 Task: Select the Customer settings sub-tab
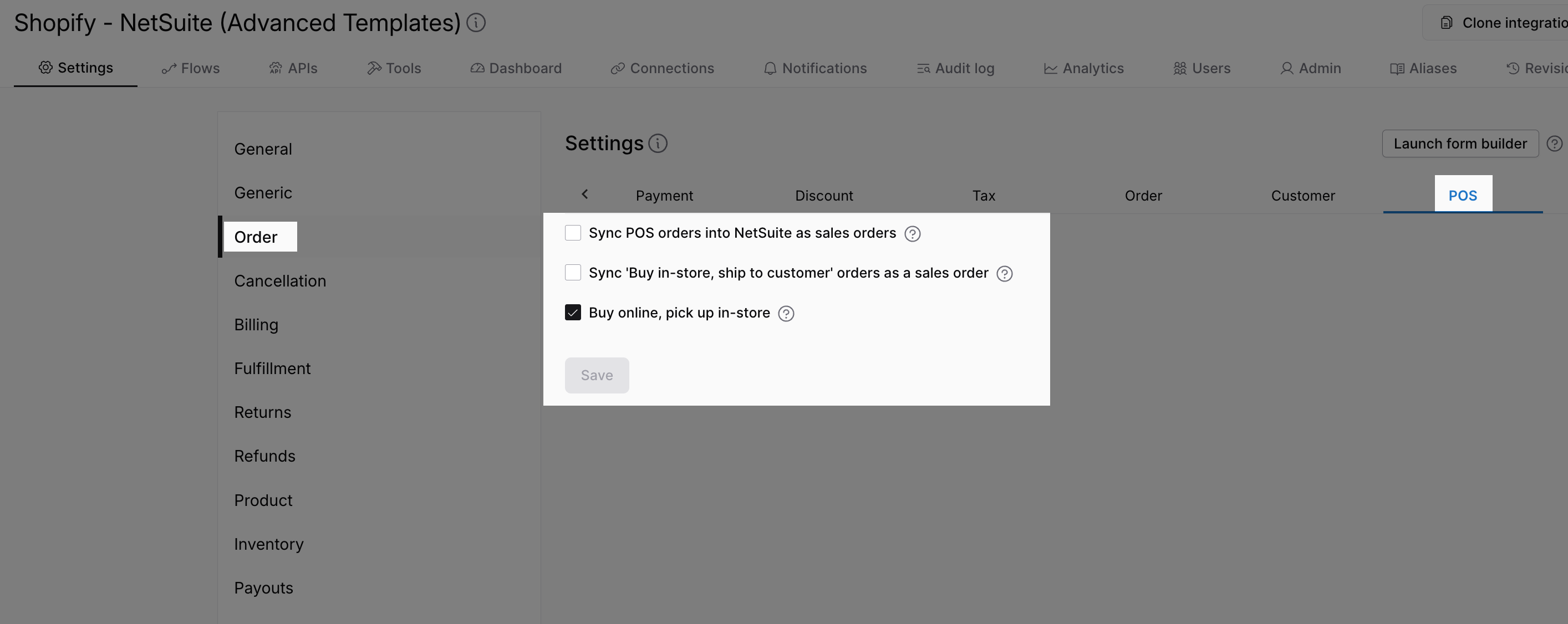(1302, 195)
